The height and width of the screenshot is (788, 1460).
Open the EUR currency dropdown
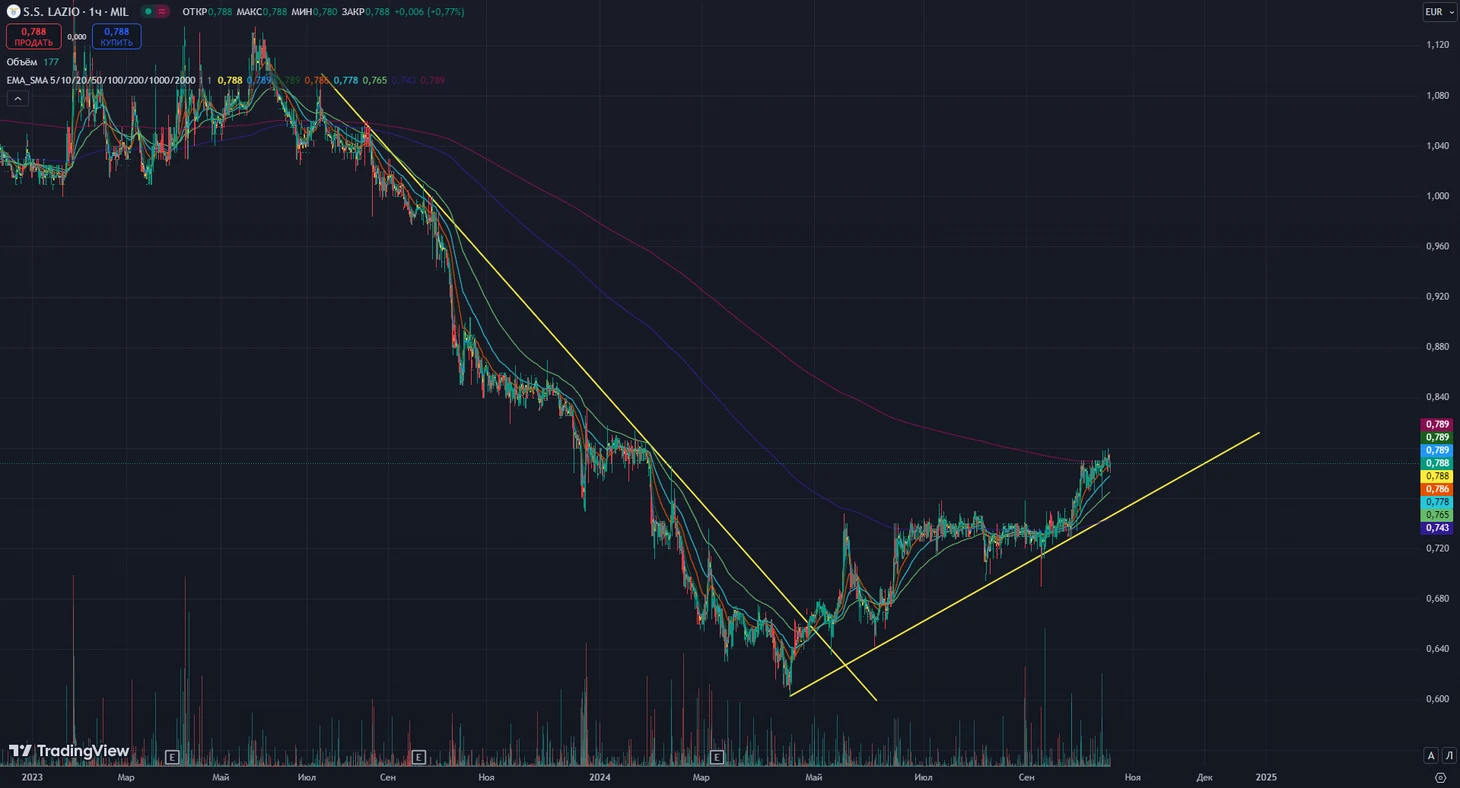click(1438, 12)
